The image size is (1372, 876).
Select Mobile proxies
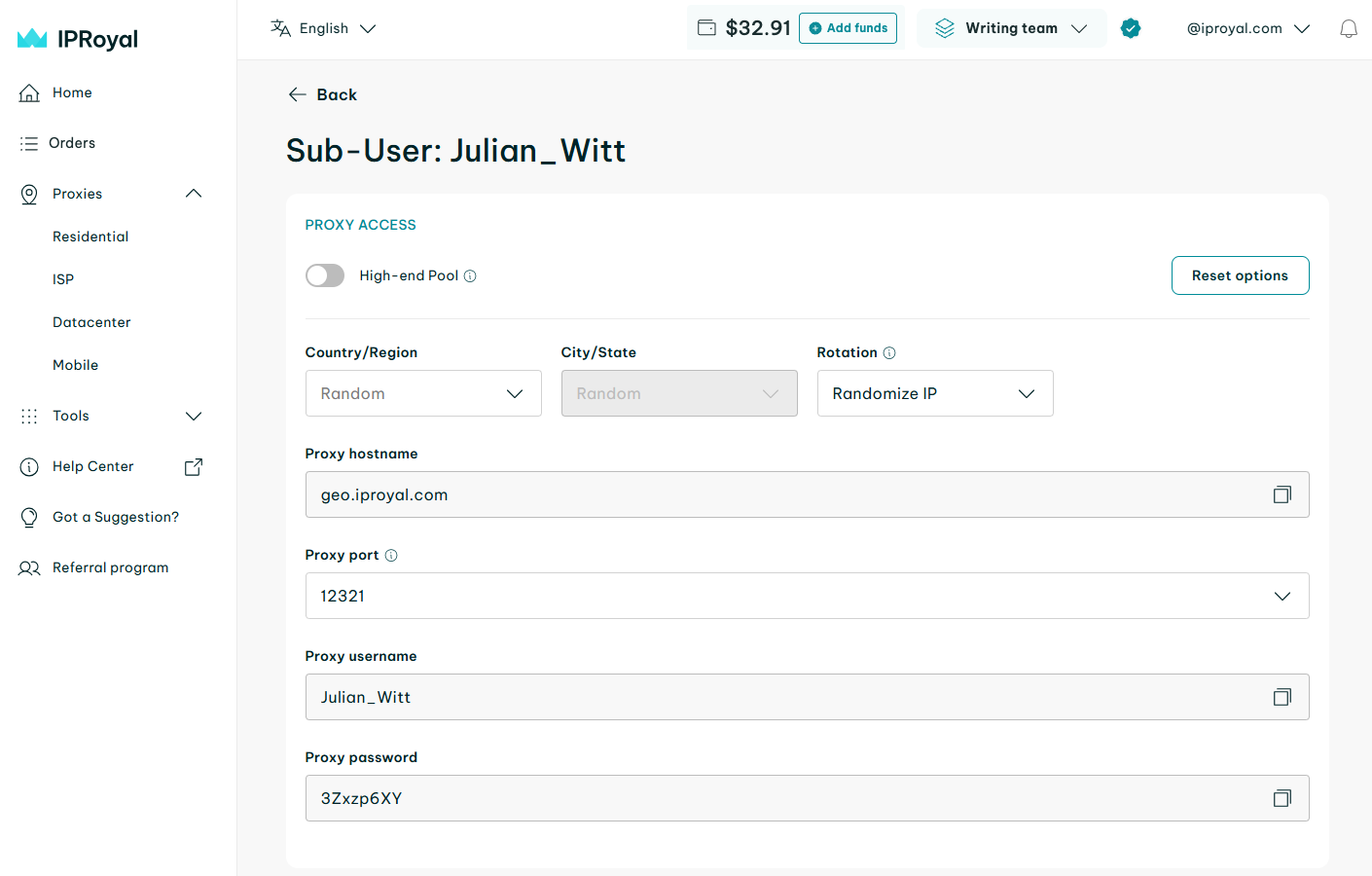pos(76,365)
